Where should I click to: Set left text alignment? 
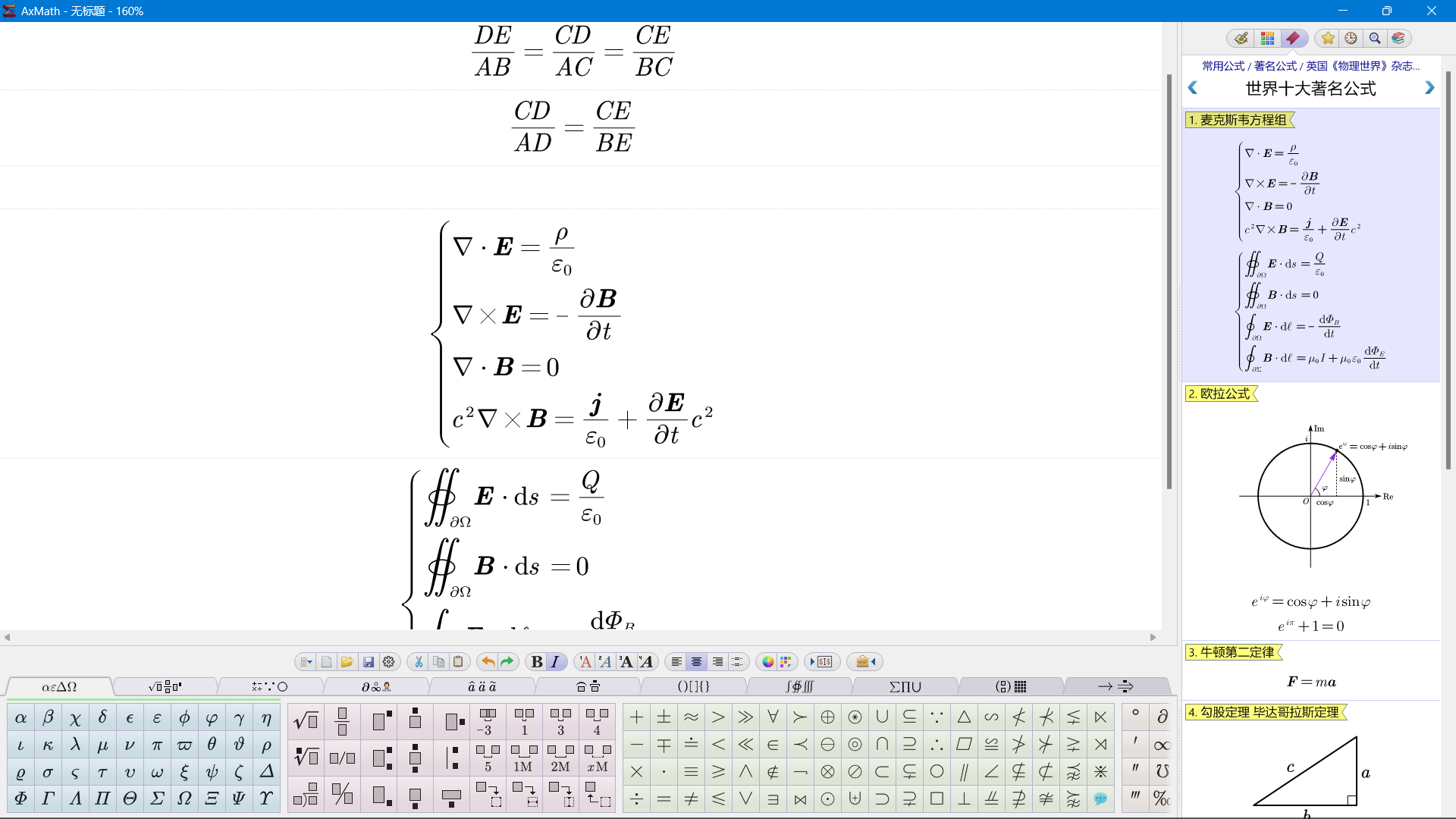(676, 662)
